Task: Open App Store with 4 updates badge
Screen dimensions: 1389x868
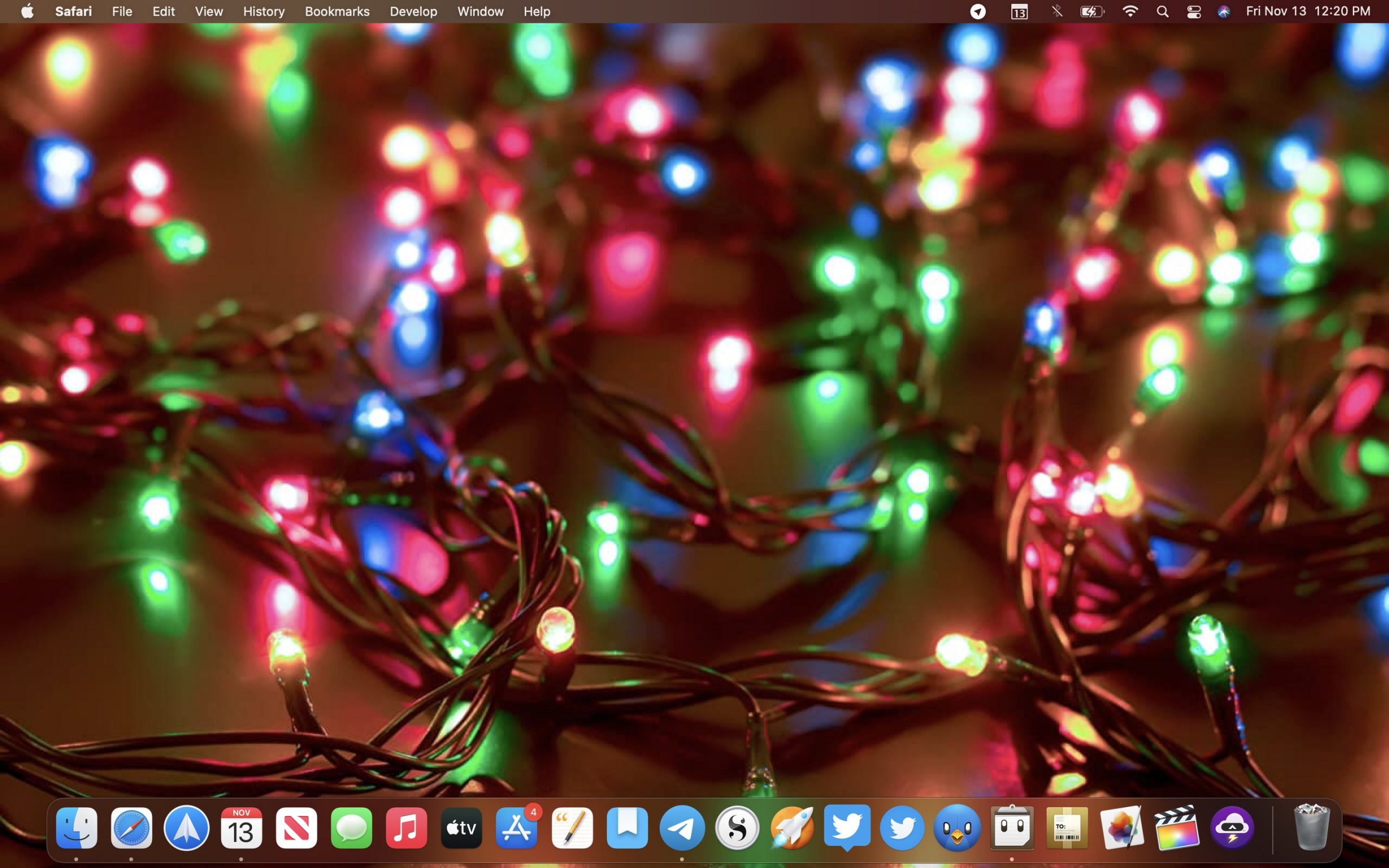Action: pos(517,828)
